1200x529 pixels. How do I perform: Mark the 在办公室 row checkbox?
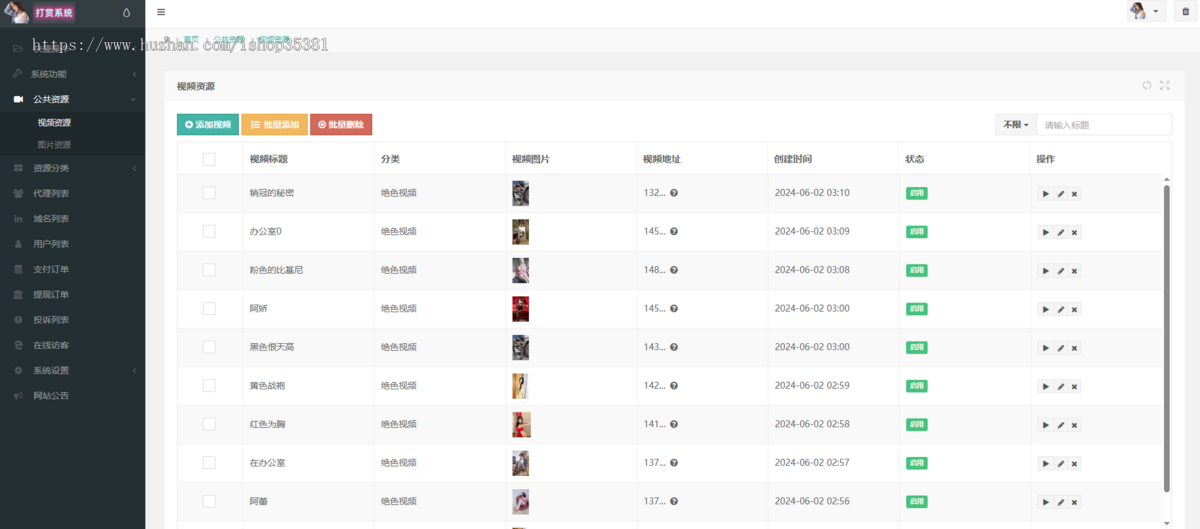pyautogui.click(x=209, y=462)
